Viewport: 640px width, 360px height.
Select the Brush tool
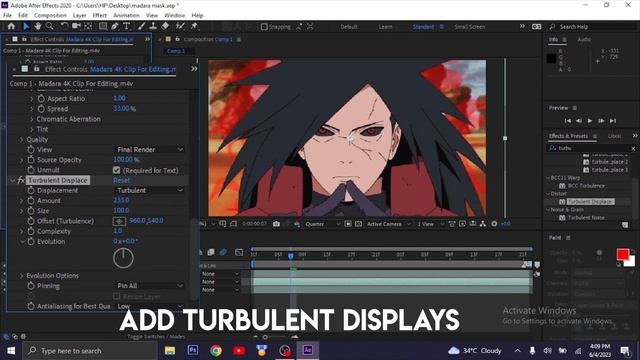[141, 26]
